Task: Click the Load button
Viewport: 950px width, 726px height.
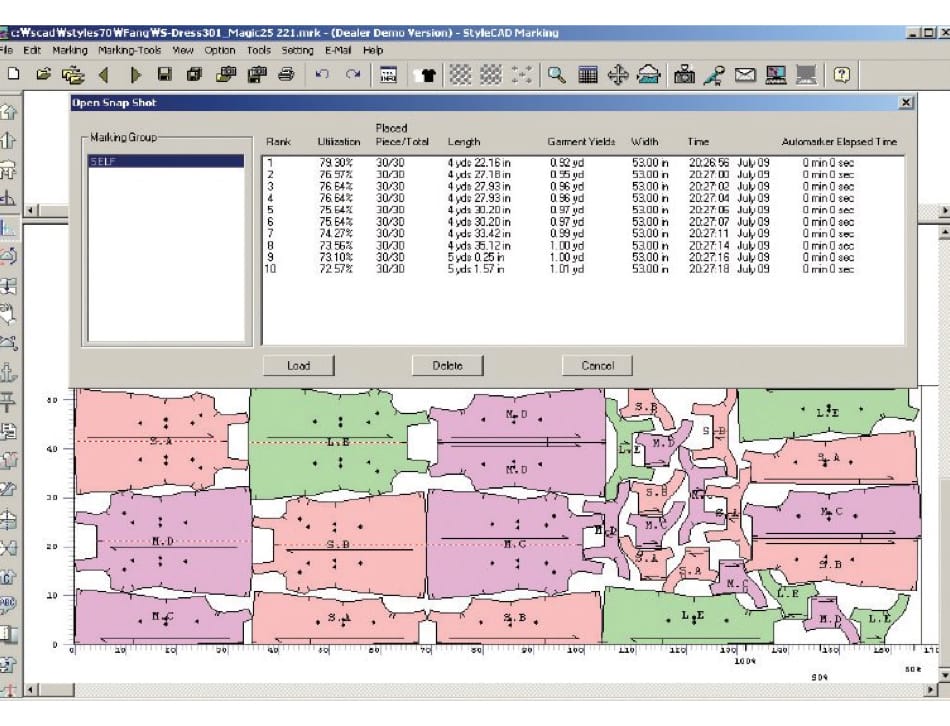Action: click(298, 365)
